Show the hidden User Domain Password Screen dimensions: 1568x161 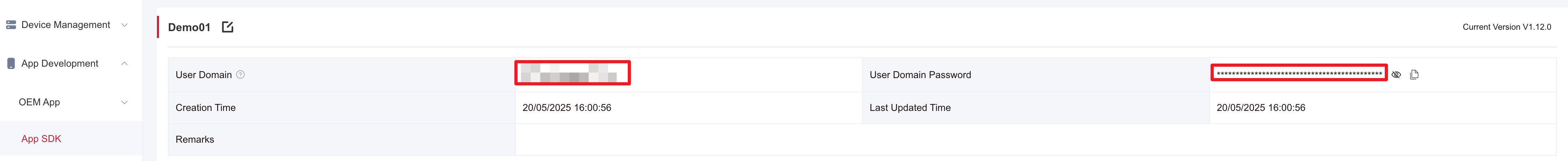1396,74
